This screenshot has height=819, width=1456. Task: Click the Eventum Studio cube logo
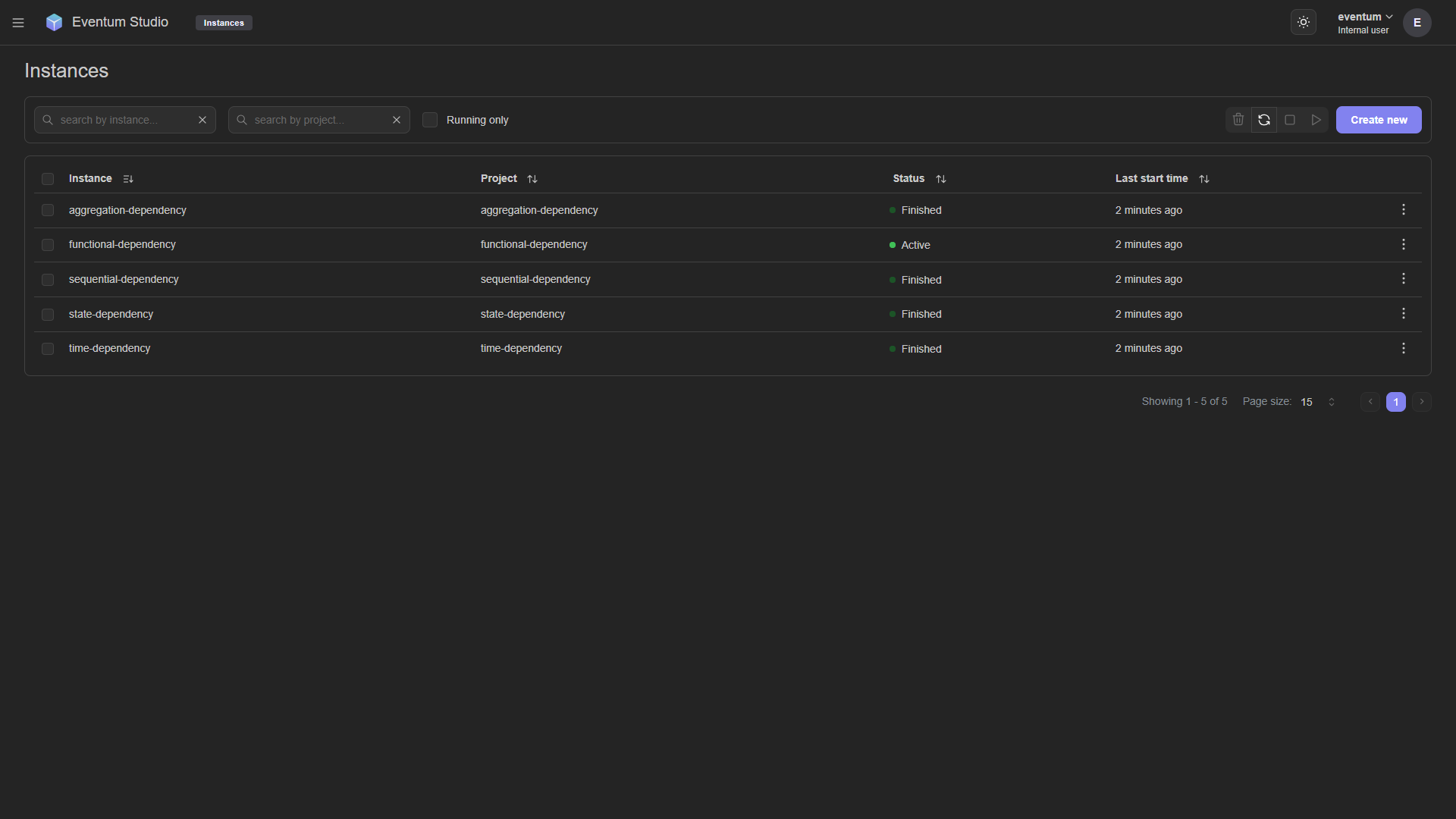click(54, 23)
